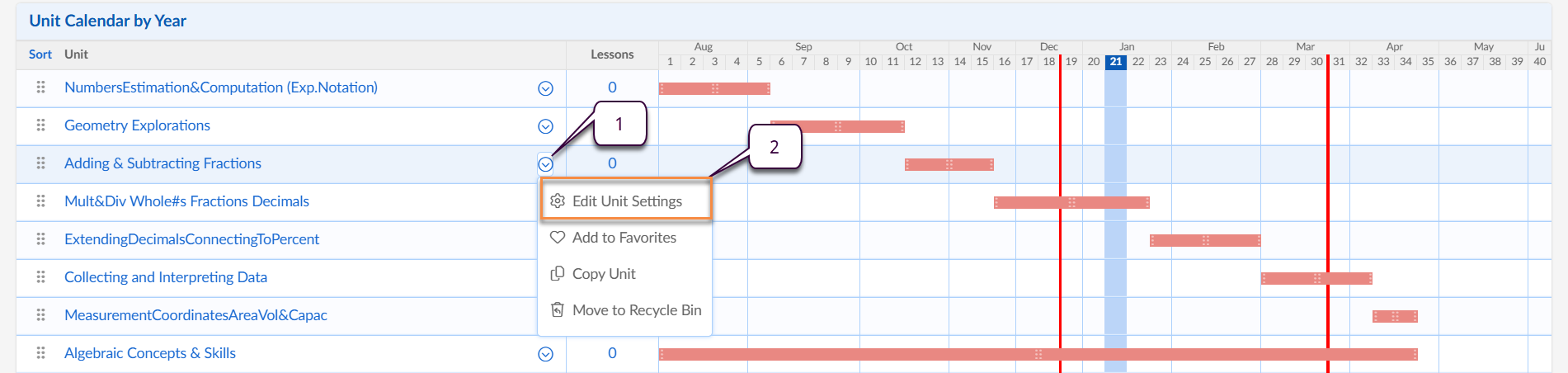Open the ExtendingDecimalsConnectingToPercent unit
1568x373 pixels.
pyautogui.click(x=191, y=239)
